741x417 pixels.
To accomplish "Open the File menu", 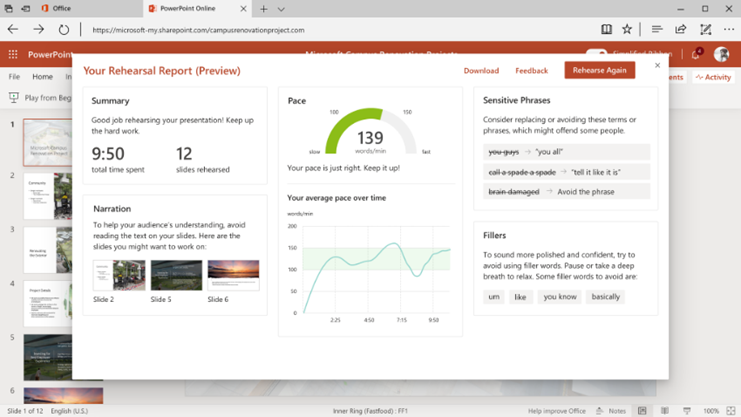I will tap(14, 77).
